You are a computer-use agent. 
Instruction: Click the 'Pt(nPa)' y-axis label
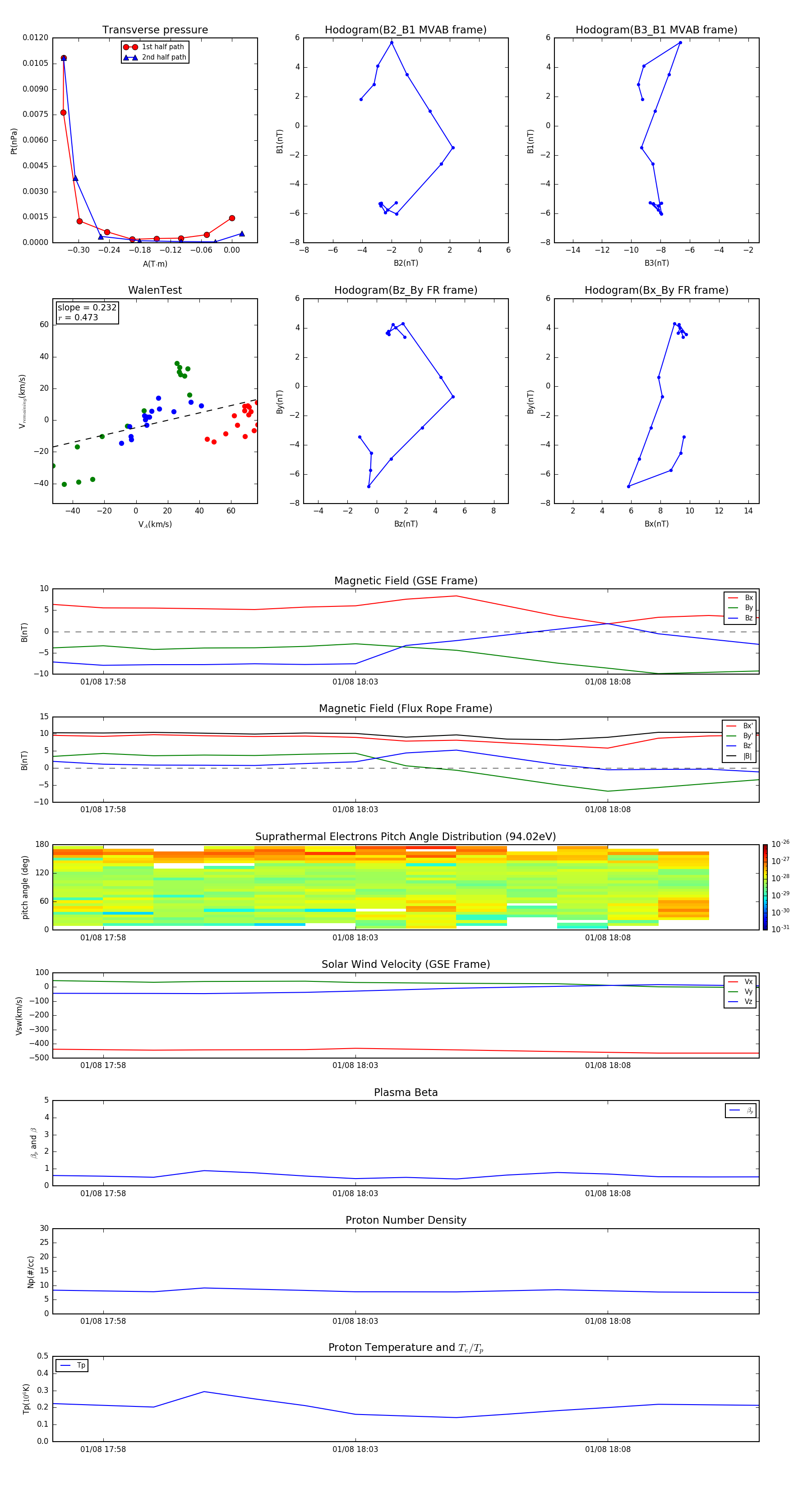(14, 141)
